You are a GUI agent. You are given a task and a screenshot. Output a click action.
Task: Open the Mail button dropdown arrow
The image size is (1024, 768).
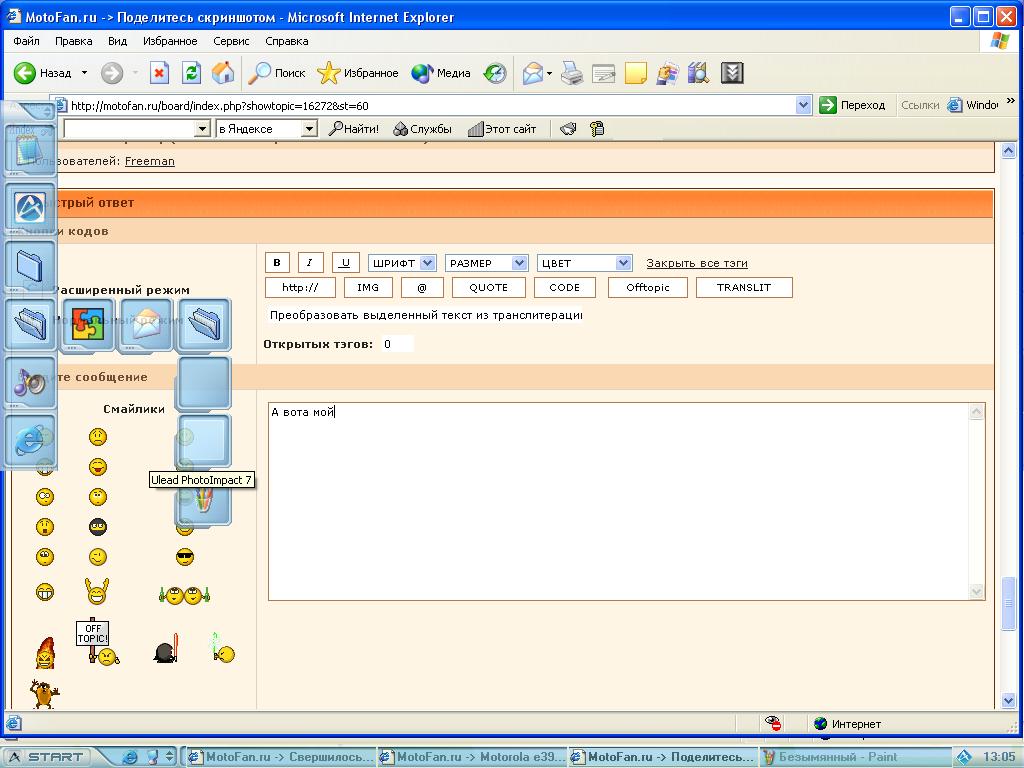click(549, 73)
